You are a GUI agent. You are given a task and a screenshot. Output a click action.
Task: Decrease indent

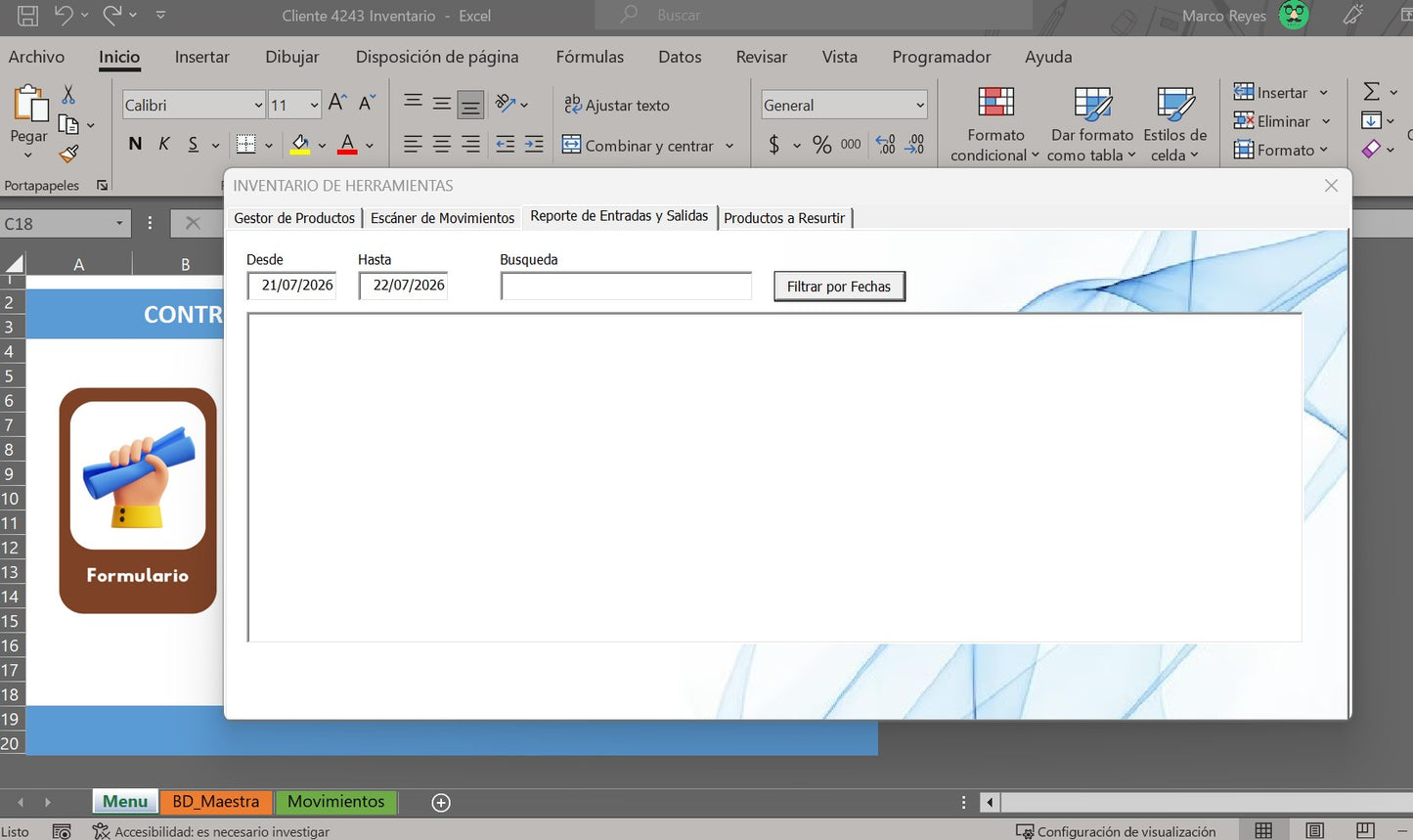[506, 145]
